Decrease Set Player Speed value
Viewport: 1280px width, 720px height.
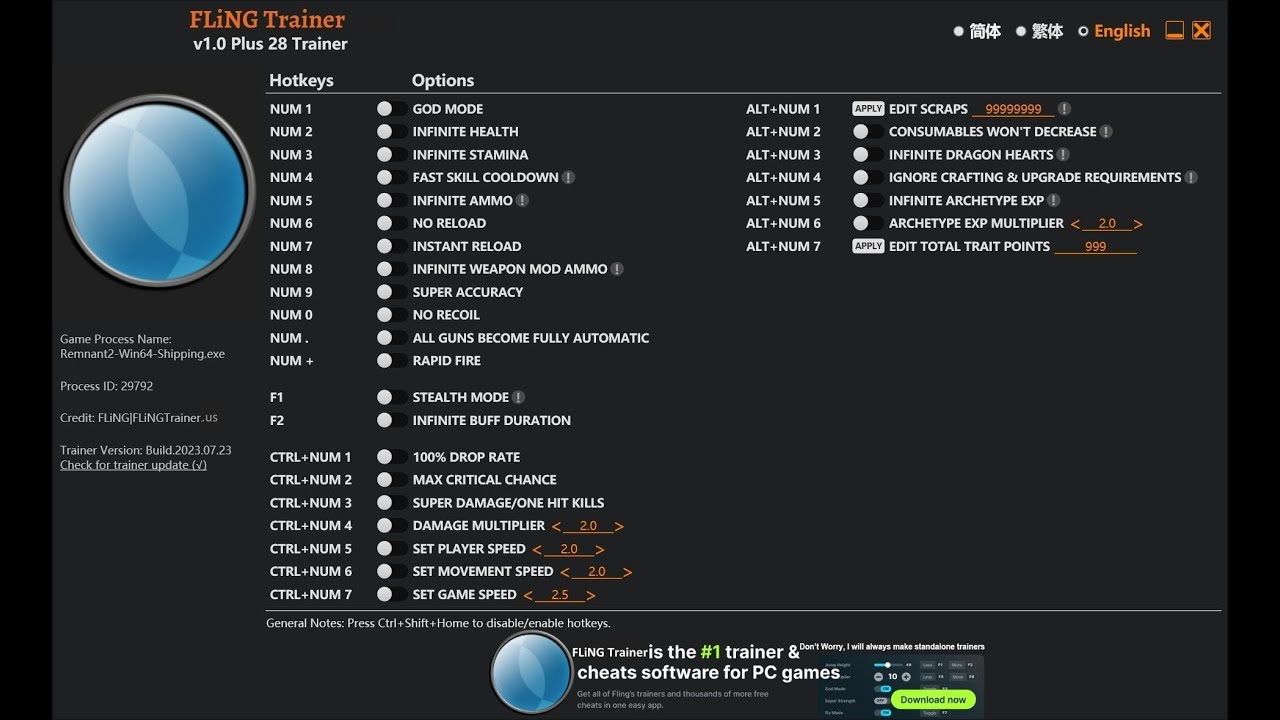pyautogui.click(x=537, y=550)
